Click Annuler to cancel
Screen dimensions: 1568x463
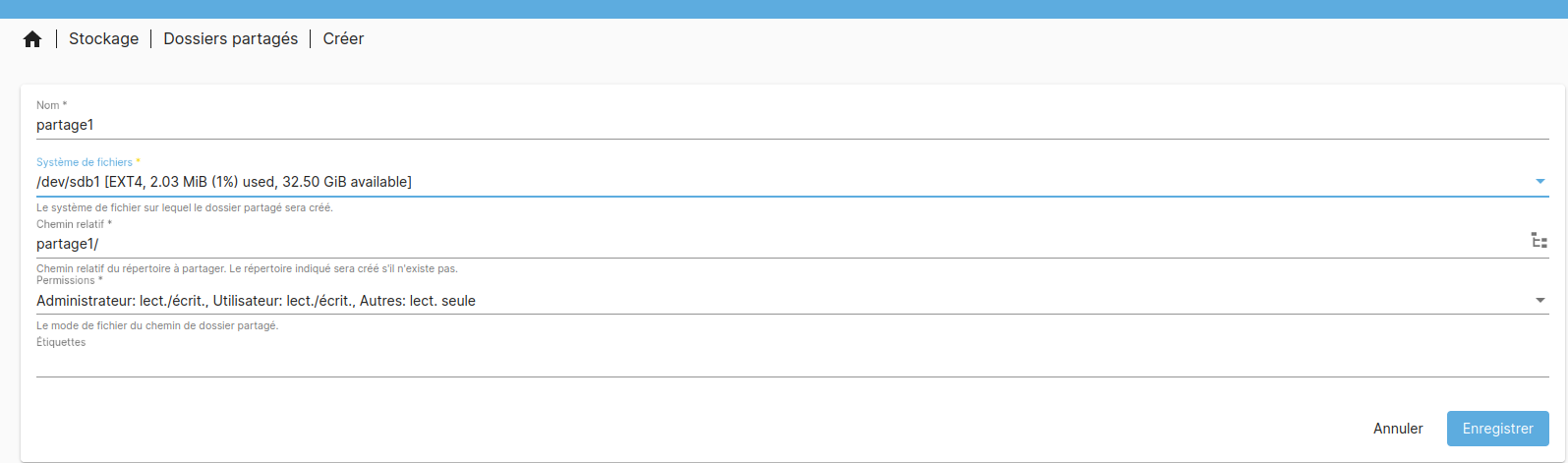(1397, 429)
